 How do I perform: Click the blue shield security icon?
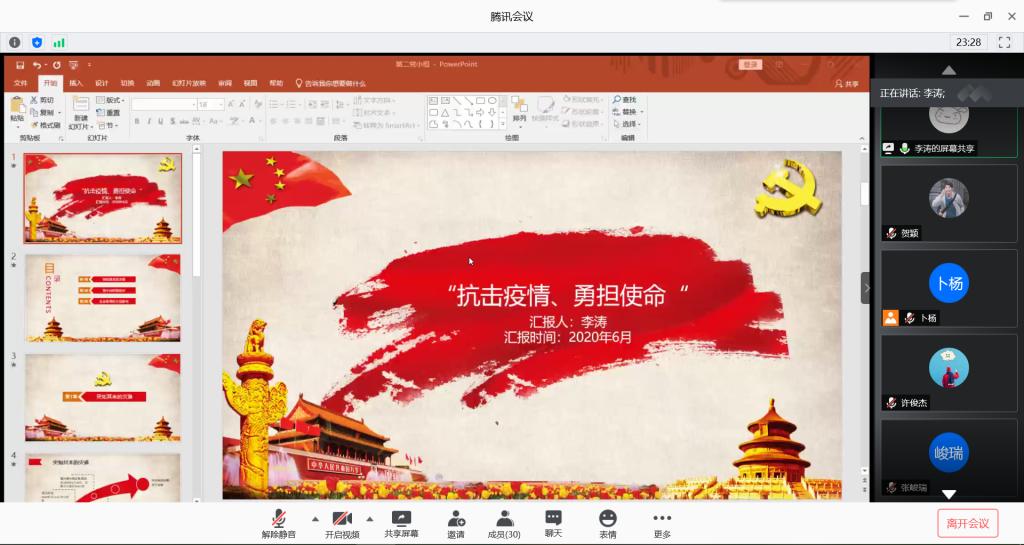tap(37, 42)
